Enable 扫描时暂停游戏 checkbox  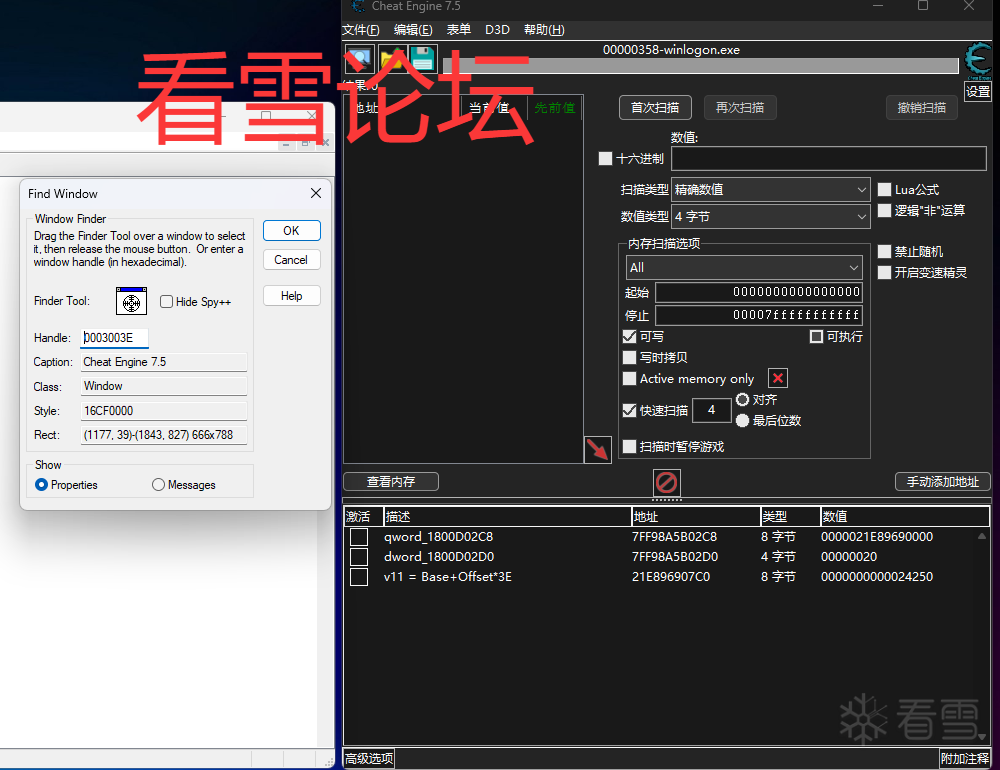[x=629, y=447]
